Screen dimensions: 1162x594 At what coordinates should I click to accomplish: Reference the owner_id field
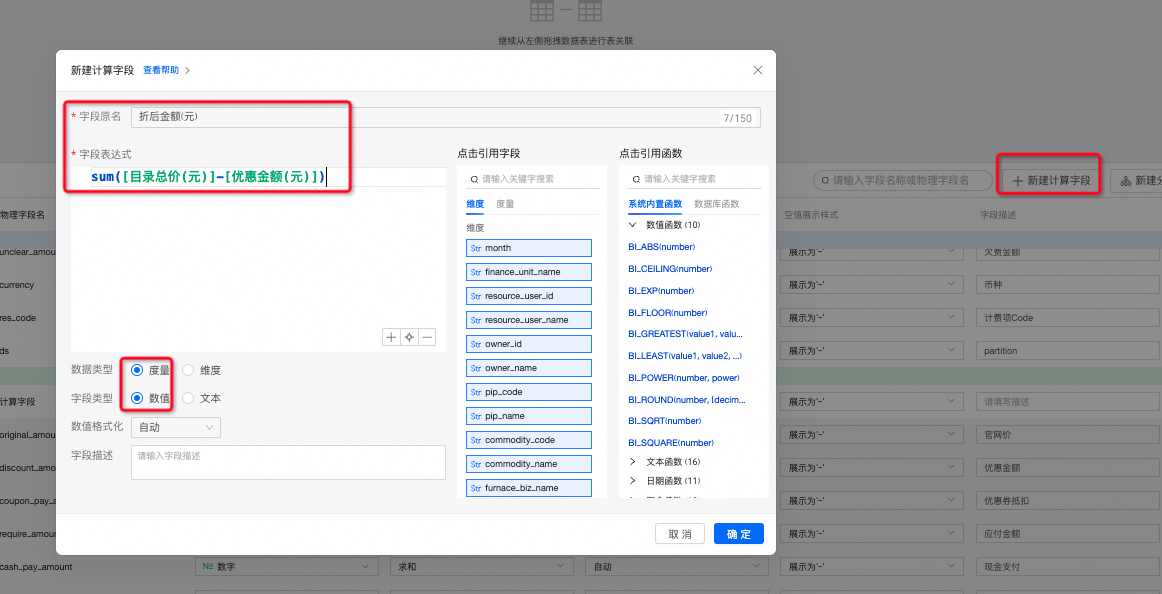coord(528,344)
